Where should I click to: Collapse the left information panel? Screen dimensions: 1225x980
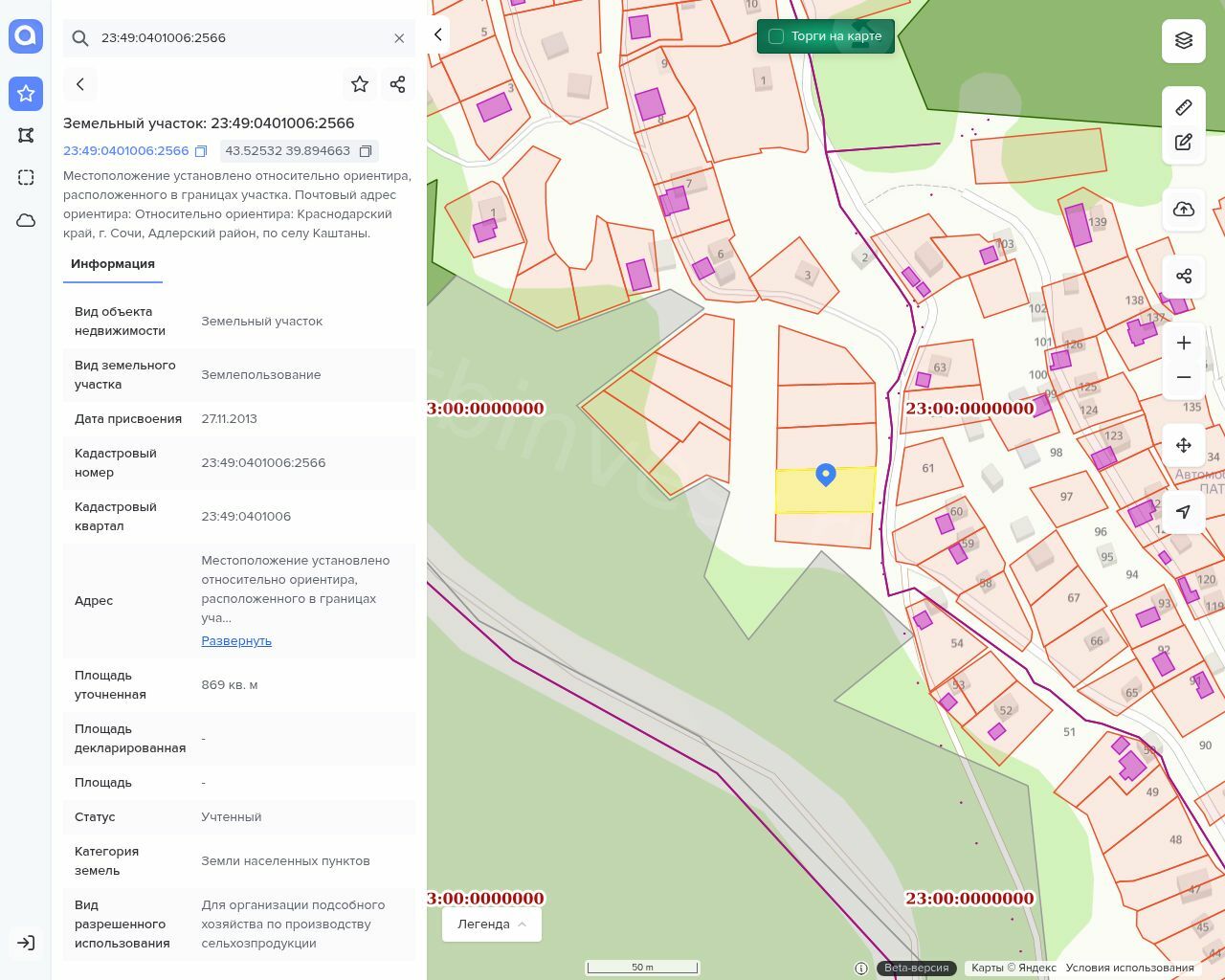point(438,34)
